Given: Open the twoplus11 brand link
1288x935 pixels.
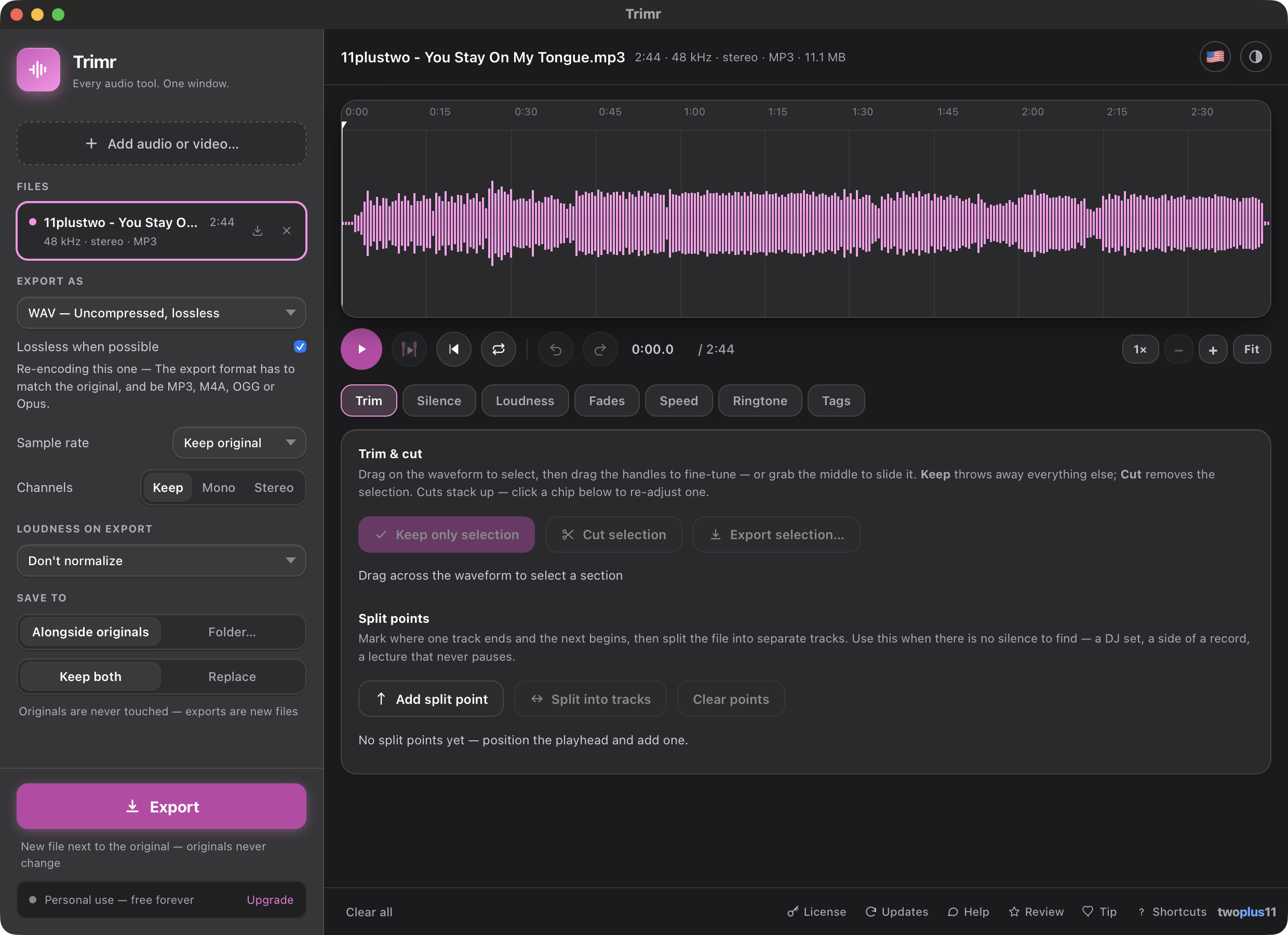Looking at the screenshot, I should 1246,912.
